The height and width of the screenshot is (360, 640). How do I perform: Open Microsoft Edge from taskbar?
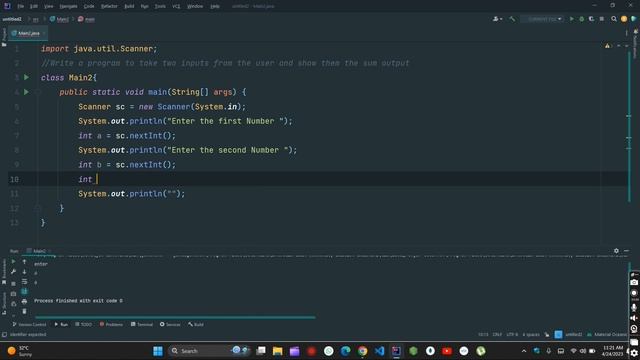coord(345,351)
